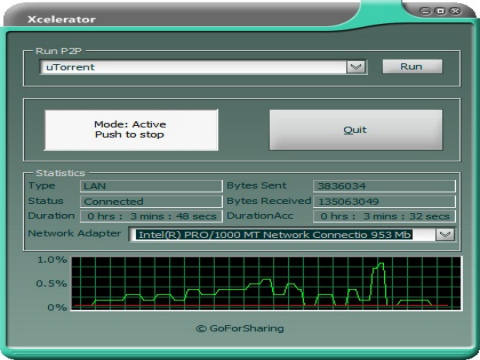
Task: Click the Type field showing LAN
Action: (151, 186)
